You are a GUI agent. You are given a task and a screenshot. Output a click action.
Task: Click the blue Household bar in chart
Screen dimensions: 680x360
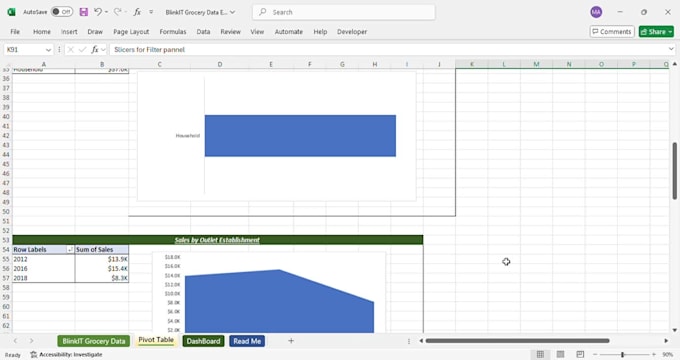300,136
